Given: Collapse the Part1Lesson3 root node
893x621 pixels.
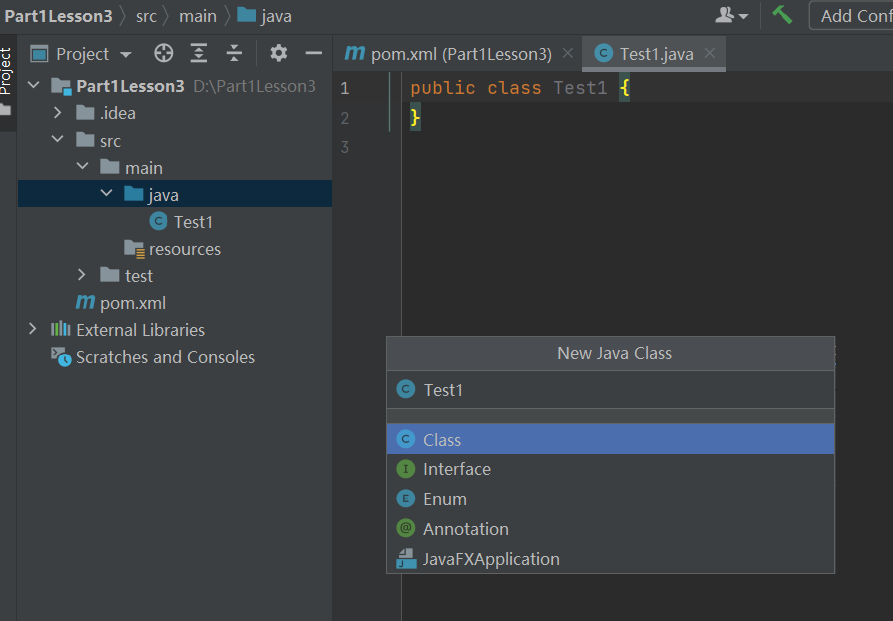Looking at the screenshot, I should pyautogui.click(x=35, y=86).
